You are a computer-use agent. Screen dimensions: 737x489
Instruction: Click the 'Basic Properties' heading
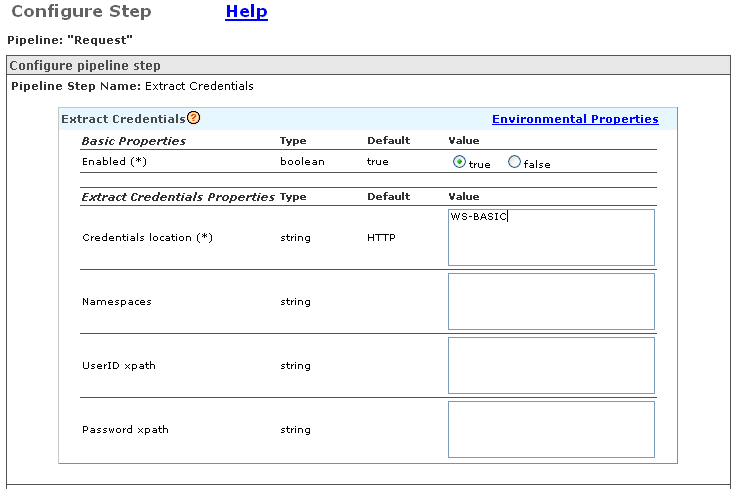coord(133,141)
